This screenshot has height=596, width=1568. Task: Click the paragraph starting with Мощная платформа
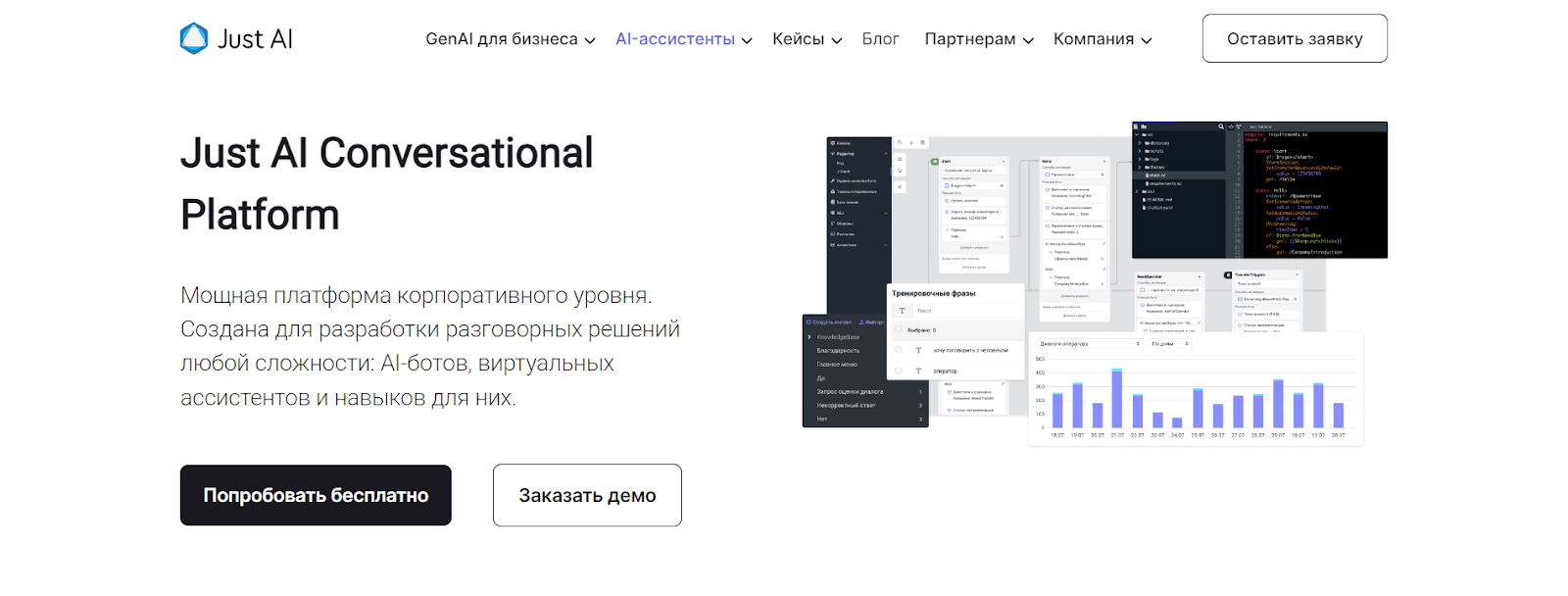(430, 346)
